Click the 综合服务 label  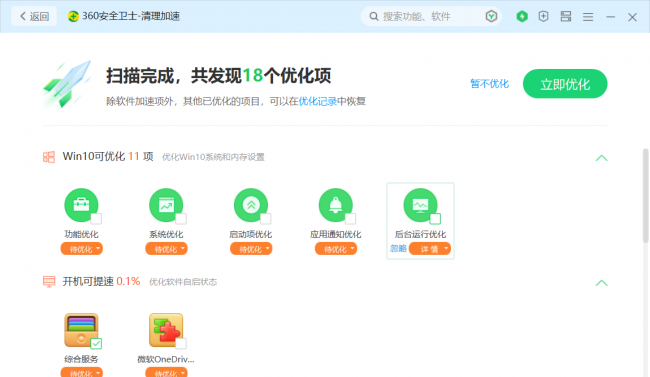pyautogui.click(x=81, y=359)
